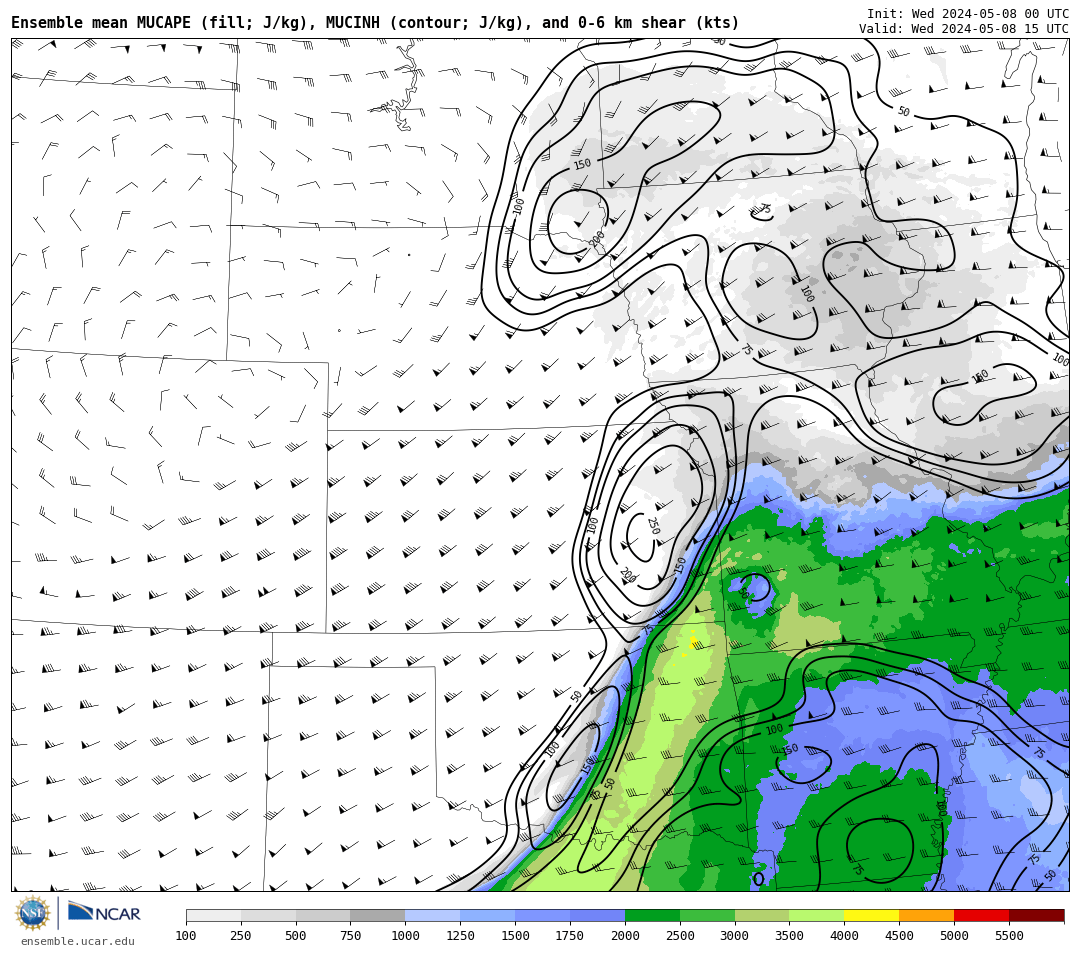Pick the deep blue 1750–2000 legend swatch
The image size is (1080, 954).
click(x=598, y=915)
